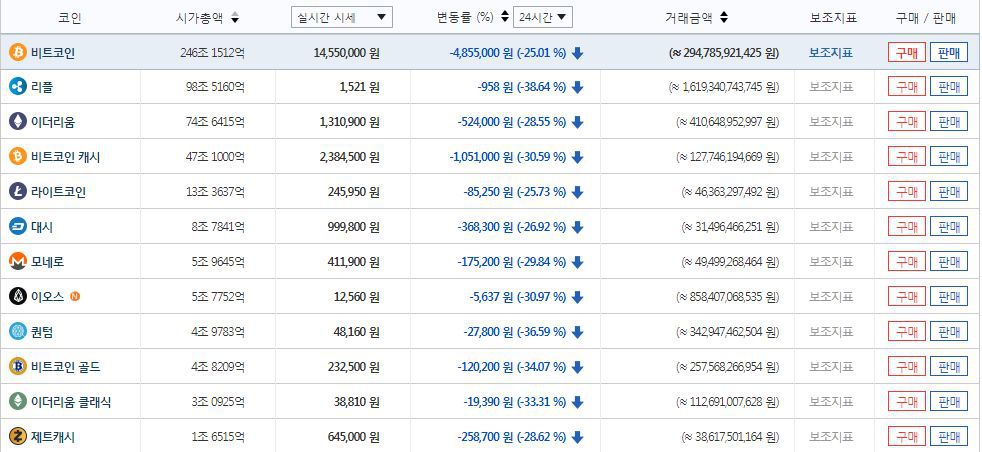Screen dimensions: 982x452
Task: Click the Bitcoin Cash (비트코인 캐시) coin icon
Action: point(18,157)
